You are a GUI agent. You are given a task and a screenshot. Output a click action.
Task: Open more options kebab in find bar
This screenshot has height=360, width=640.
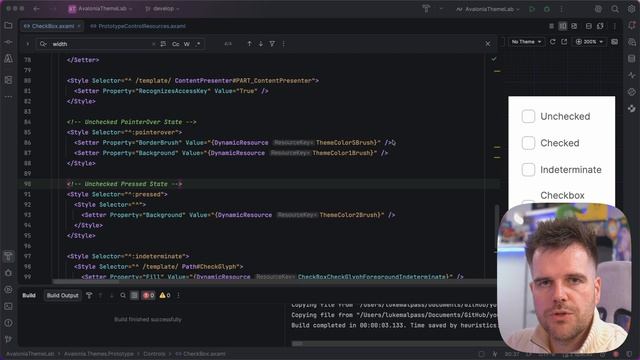284,44
